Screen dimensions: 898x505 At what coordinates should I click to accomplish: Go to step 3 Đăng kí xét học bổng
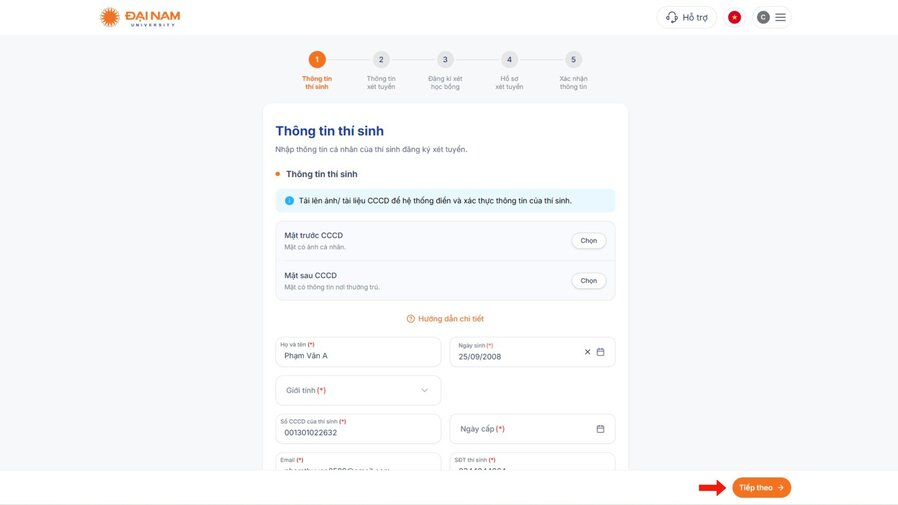pos(445,70)
